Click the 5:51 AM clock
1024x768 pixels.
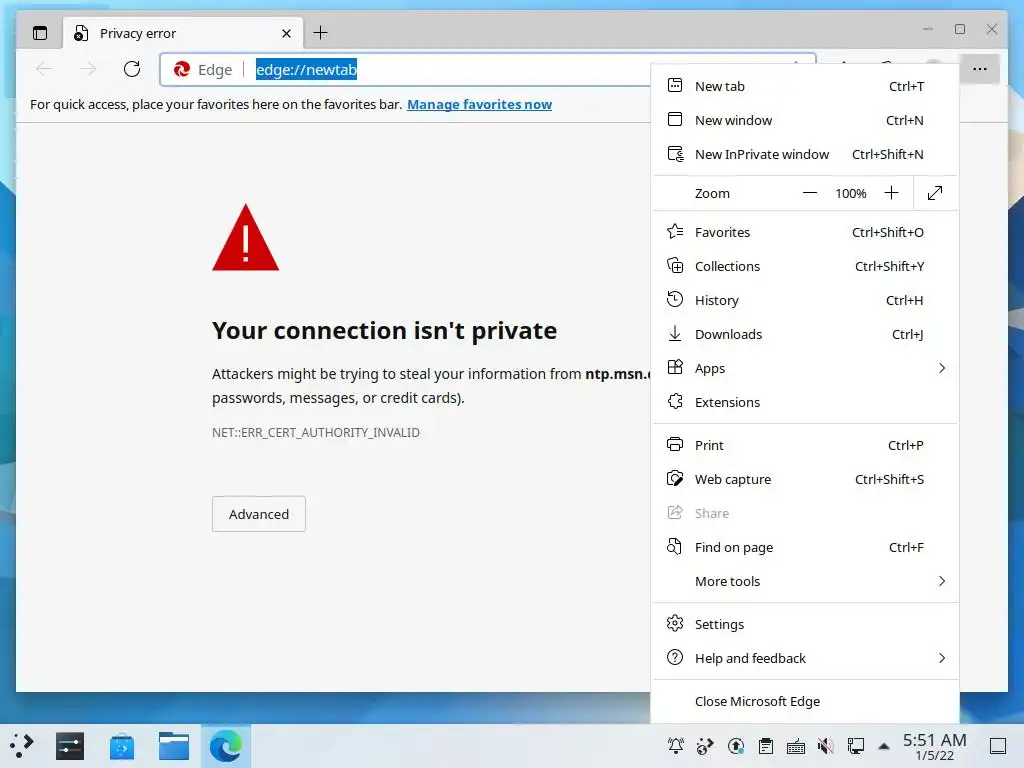tap(935, 740)
